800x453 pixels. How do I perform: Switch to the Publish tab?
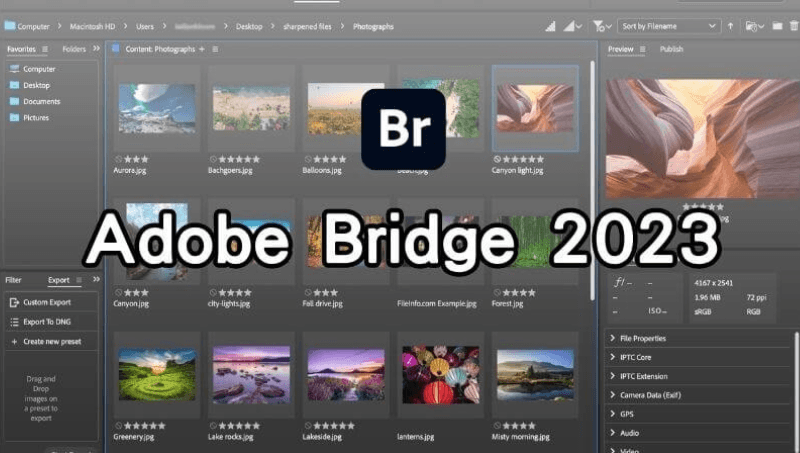[671, 49]
